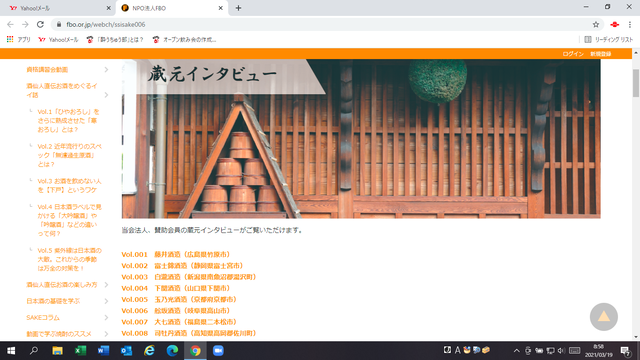
Task: Click the Chrome icon in taskbar
Action: (195, 351)
